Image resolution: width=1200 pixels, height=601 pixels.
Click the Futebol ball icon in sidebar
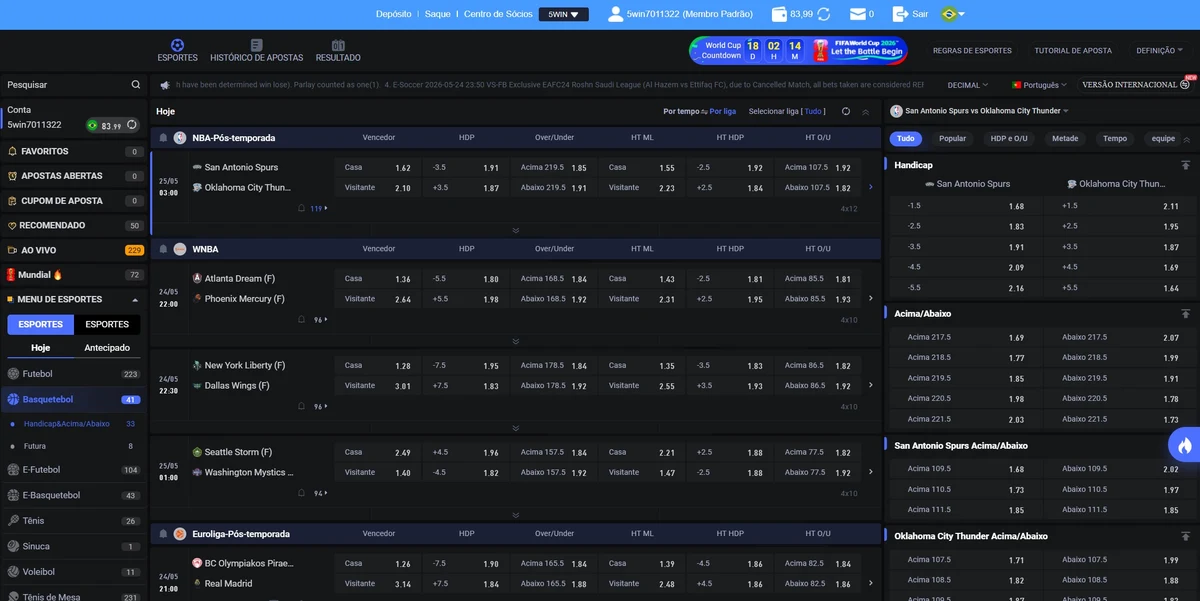click(13, 374)
